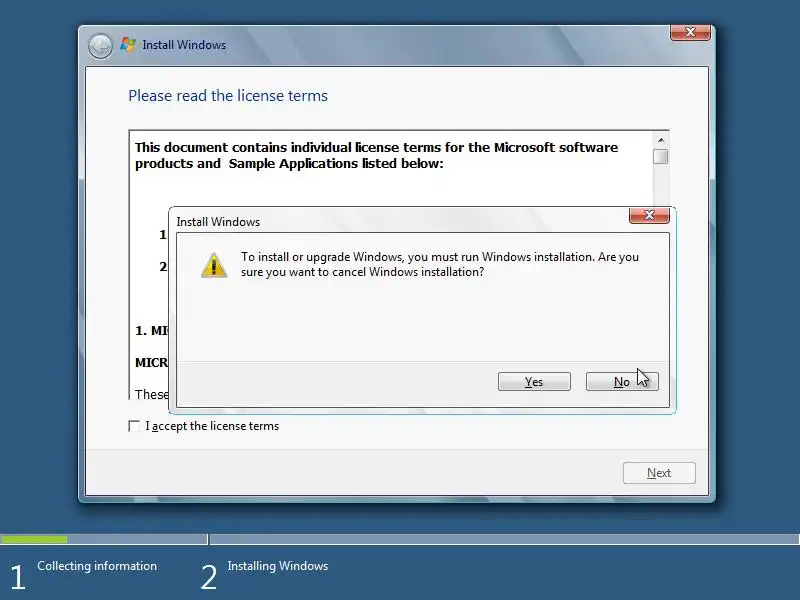Click the 'Install Windows' dialog title

click(218, 222)
